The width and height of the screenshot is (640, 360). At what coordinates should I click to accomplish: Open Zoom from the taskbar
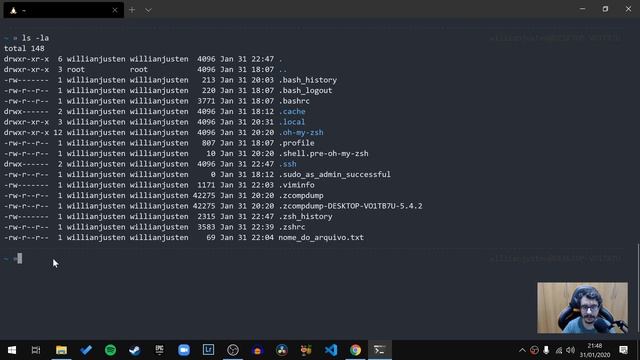click(x=184, y=350)
